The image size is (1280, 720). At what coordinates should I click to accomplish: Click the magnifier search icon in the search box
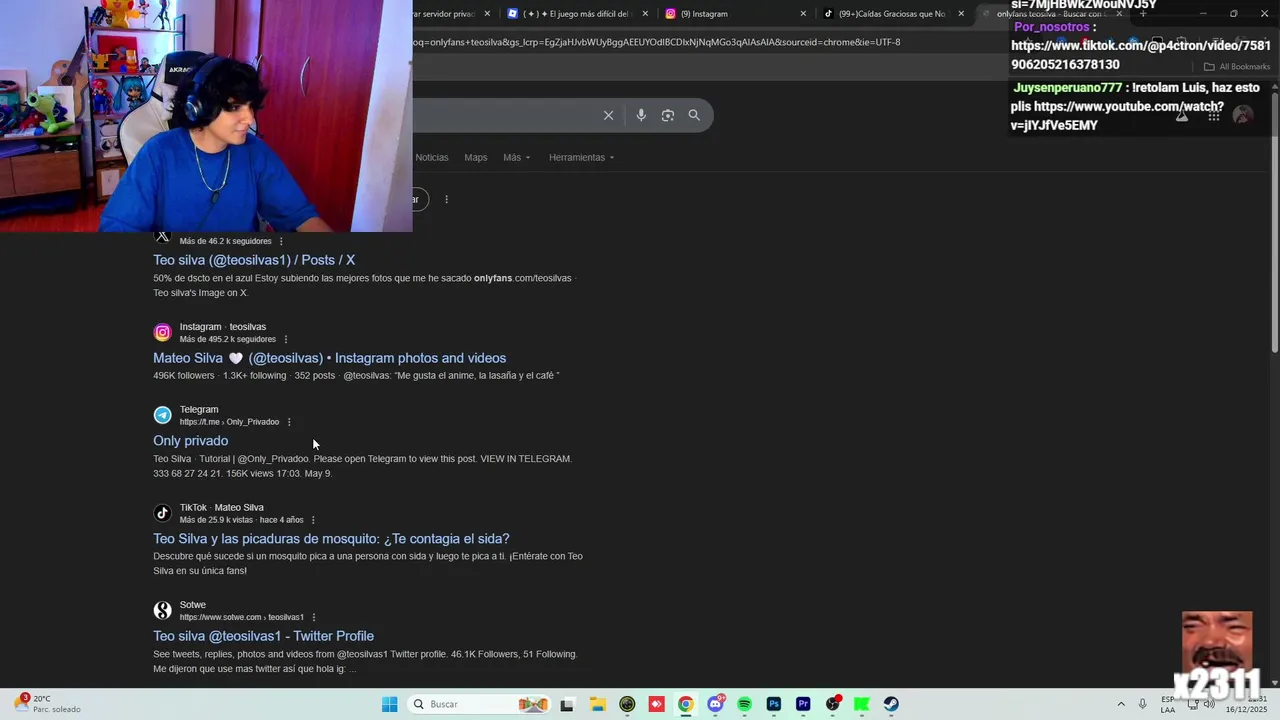point(694,115)
